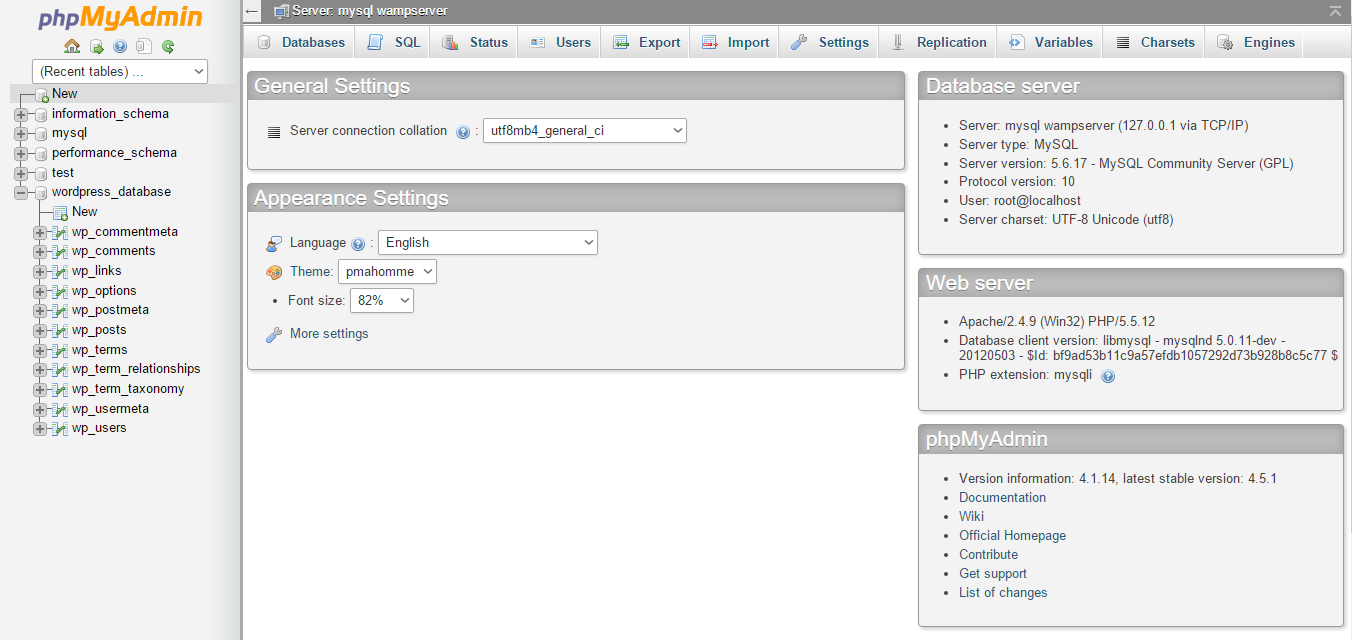Click the database icon of performance_schema
1352x640 pixels.
coord(41,154)
